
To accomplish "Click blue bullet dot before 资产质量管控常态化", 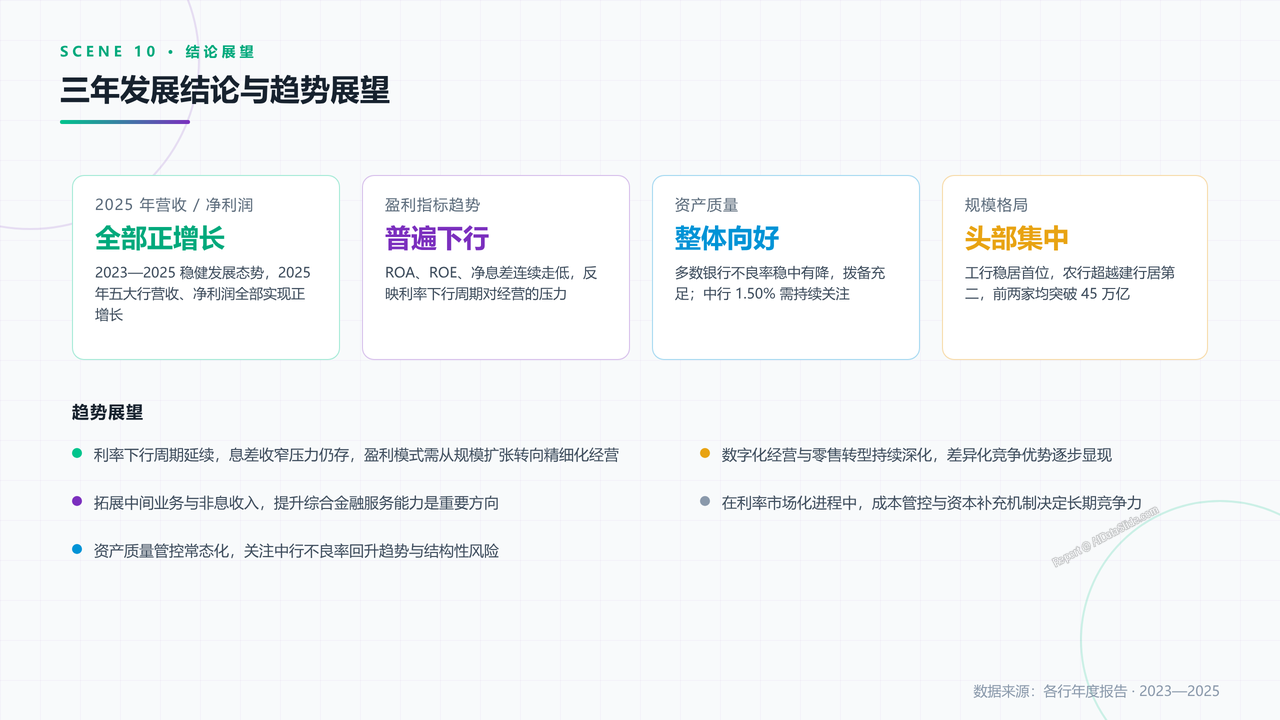I will click(x=77, y=549).
